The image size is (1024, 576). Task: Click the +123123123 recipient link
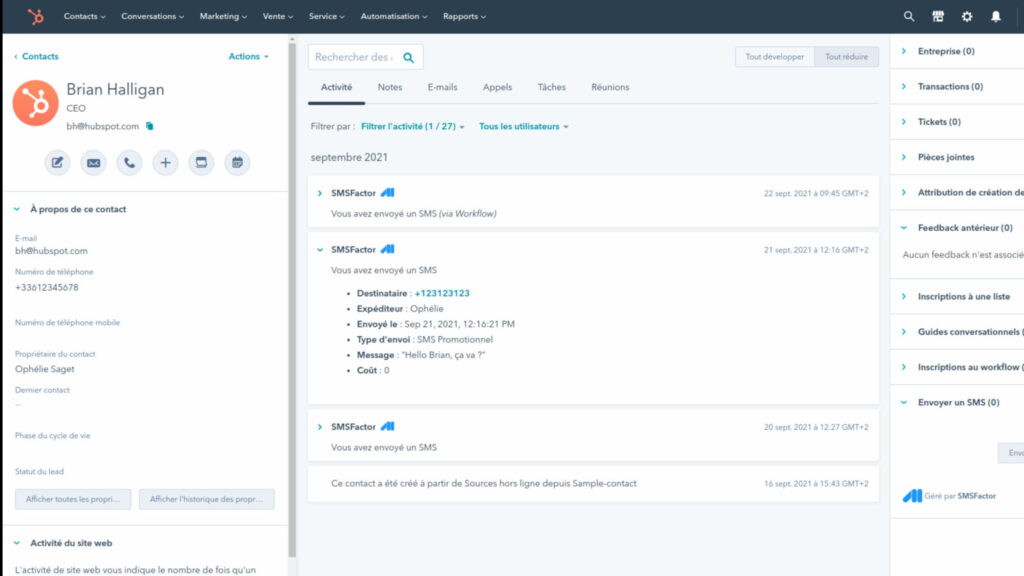pyautogui.click(x=442, y=293)
